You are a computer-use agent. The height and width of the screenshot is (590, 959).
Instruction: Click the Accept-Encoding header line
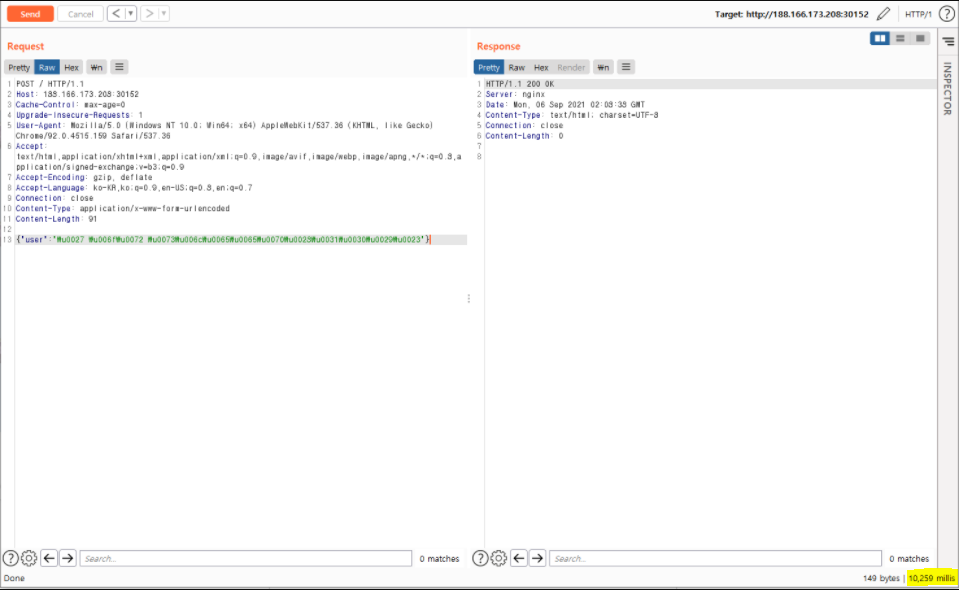(x=84, y=177)
